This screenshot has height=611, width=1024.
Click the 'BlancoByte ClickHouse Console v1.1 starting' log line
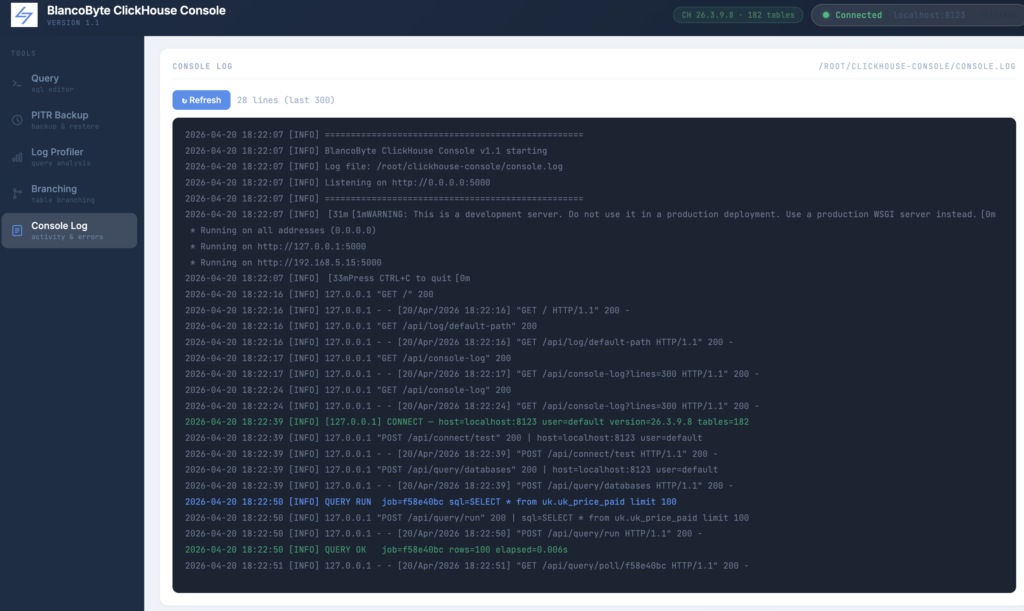tap(366, 151)
